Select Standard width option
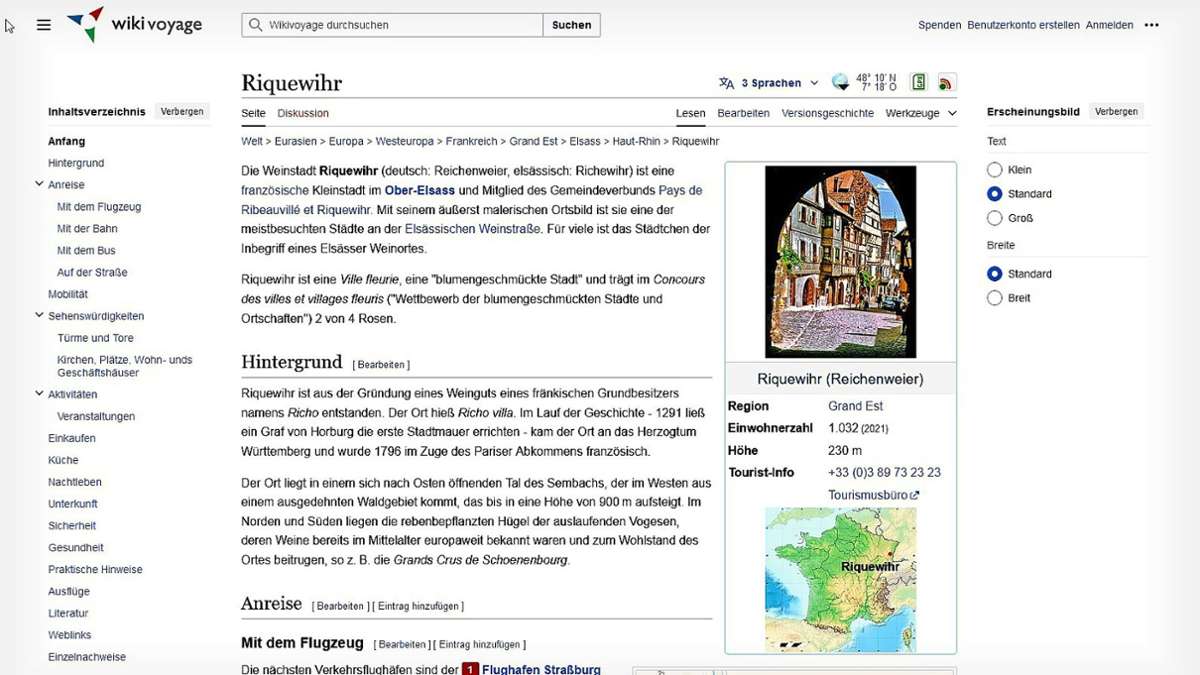1200x675 pixels. pyautogui.click(x=994, y=274)
